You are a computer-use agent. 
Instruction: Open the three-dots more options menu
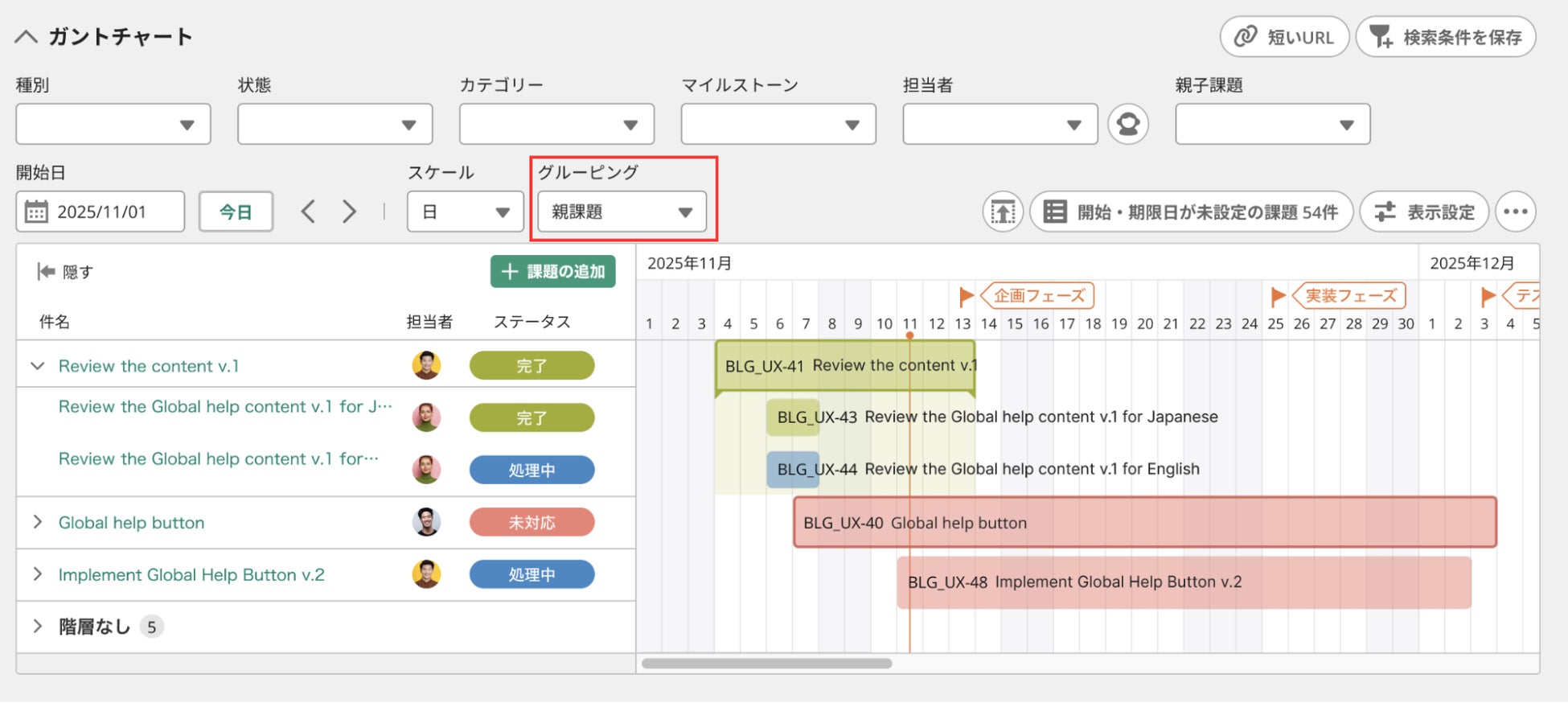click(x=1516, y=212)
